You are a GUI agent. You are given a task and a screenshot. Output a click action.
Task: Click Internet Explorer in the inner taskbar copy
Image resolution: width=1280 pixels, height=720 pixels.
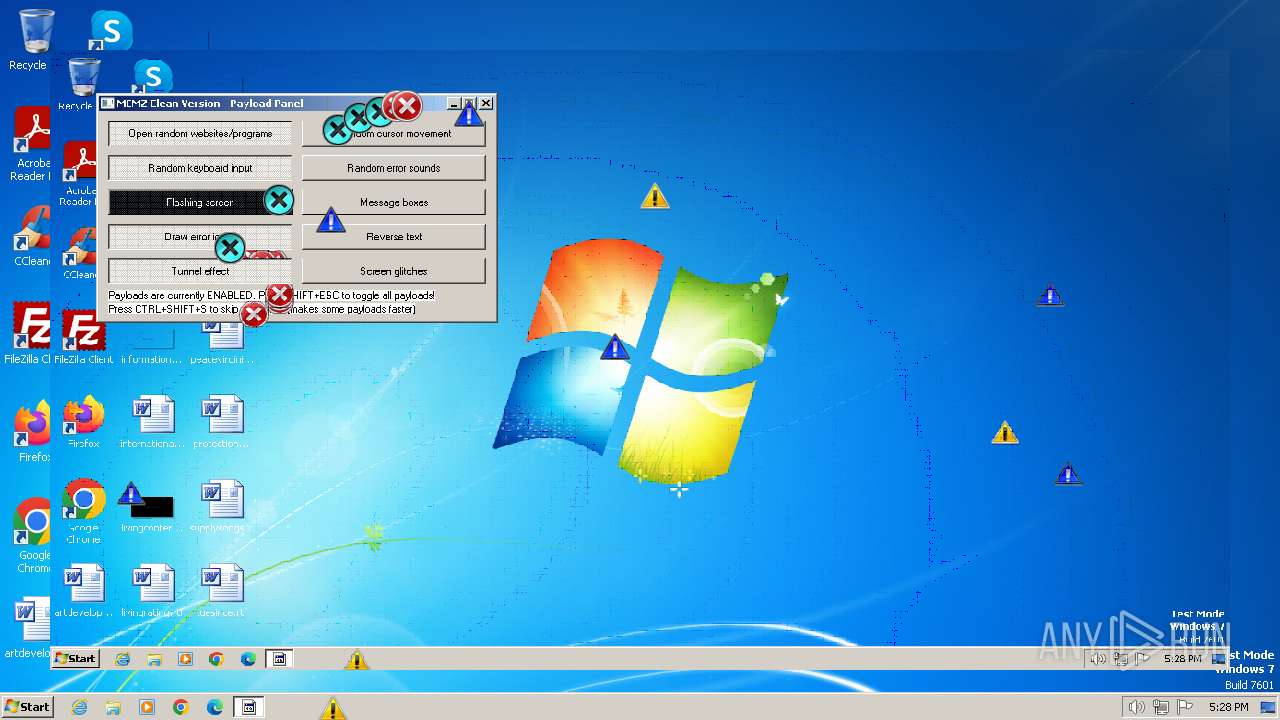click(x=123, y=659)
